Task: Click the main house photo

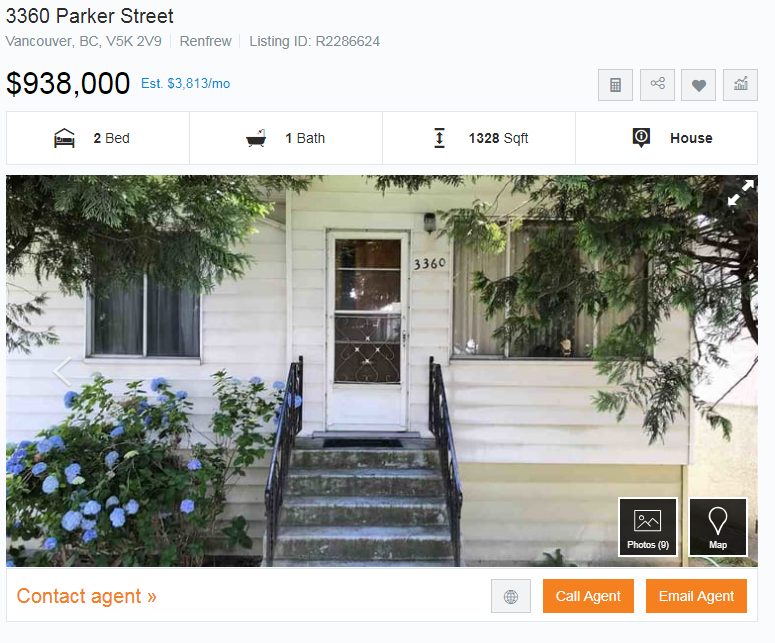Action: pos(382,371)
